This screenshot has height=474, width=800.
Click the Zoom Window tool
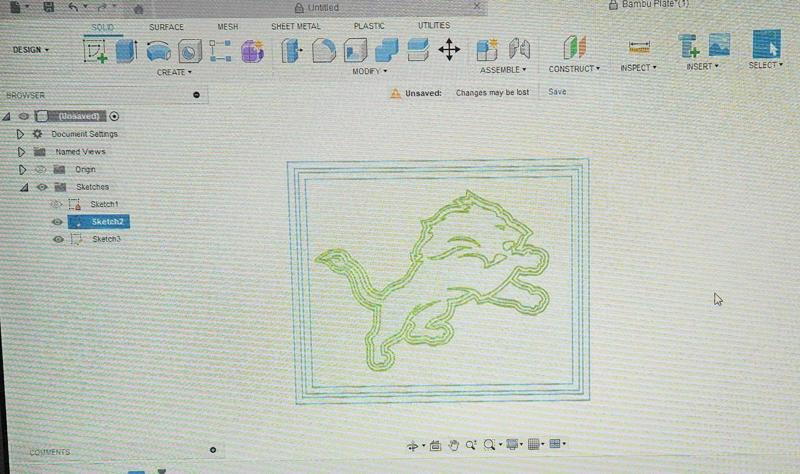pyautogui.click(x=471, y=444)
